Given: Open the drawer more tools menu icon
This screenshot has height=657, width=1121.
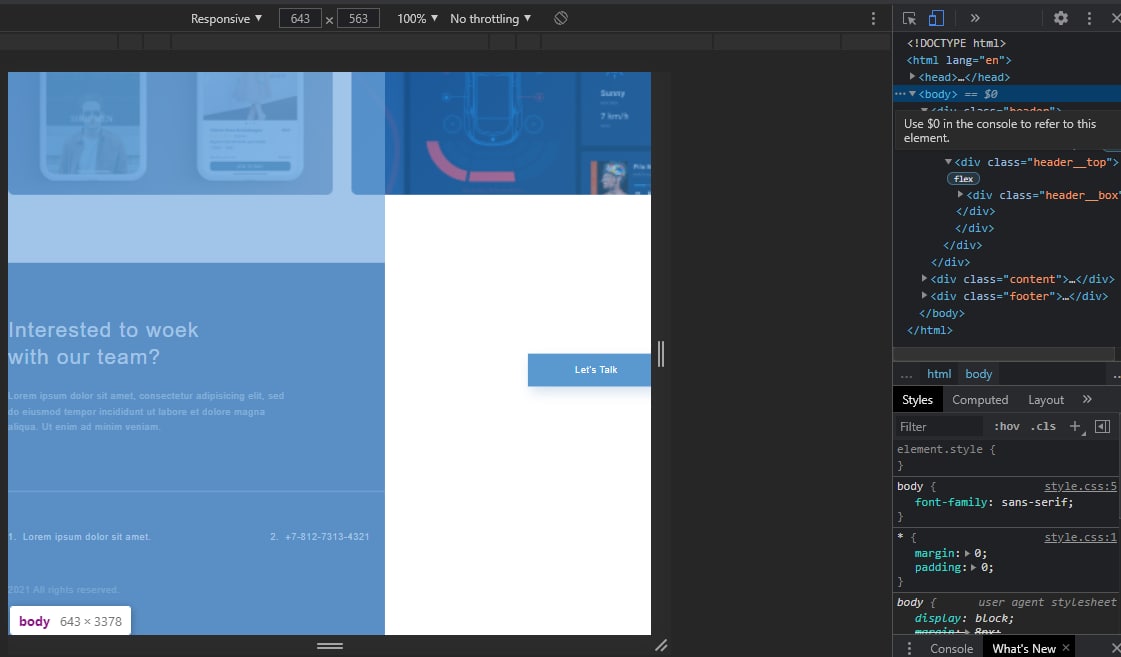Looking at the screenshot, I should pyautogui.click(x=909, y=648).
